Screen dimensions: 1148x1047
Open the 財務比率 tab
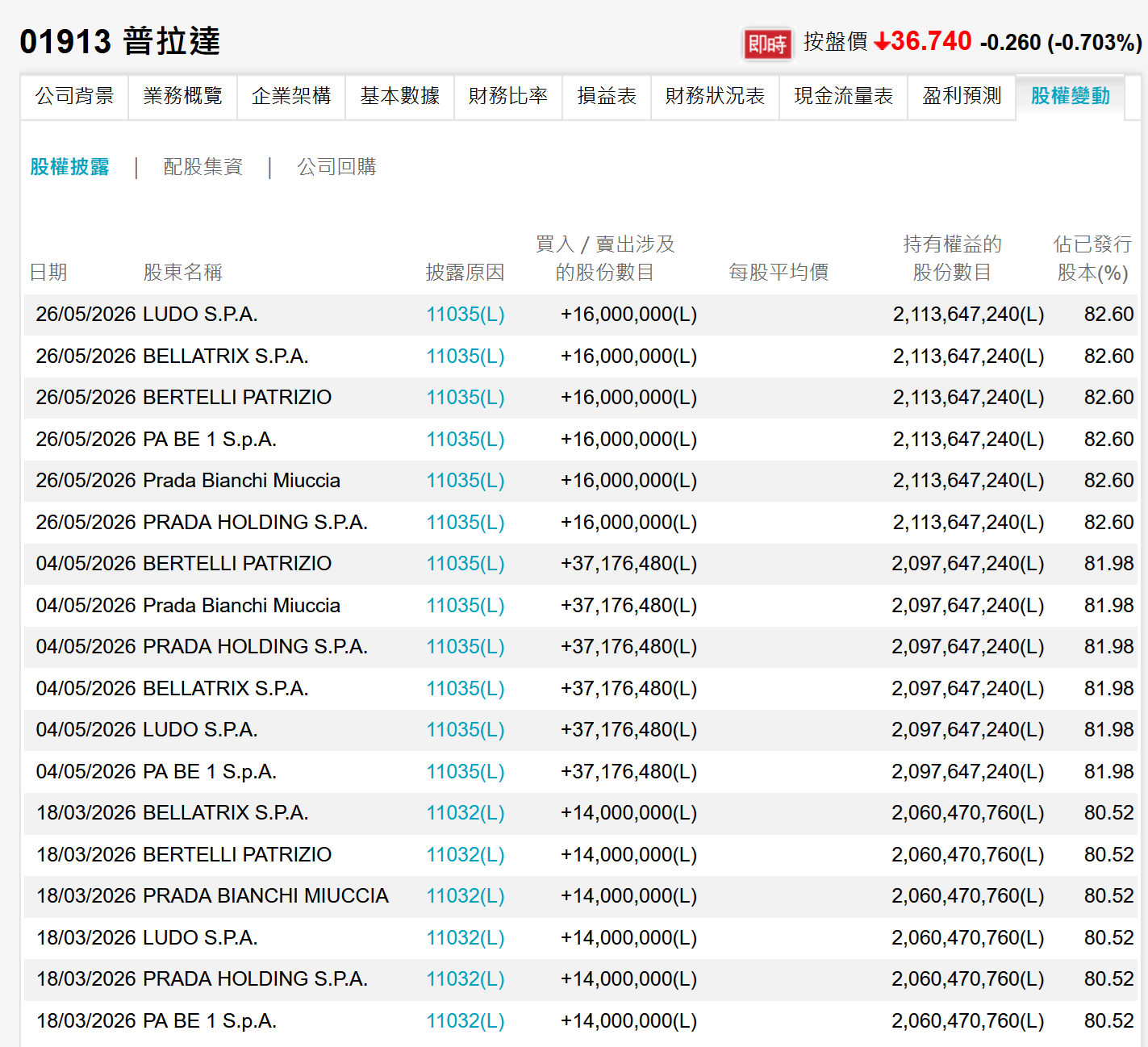[x=508, y=97]
